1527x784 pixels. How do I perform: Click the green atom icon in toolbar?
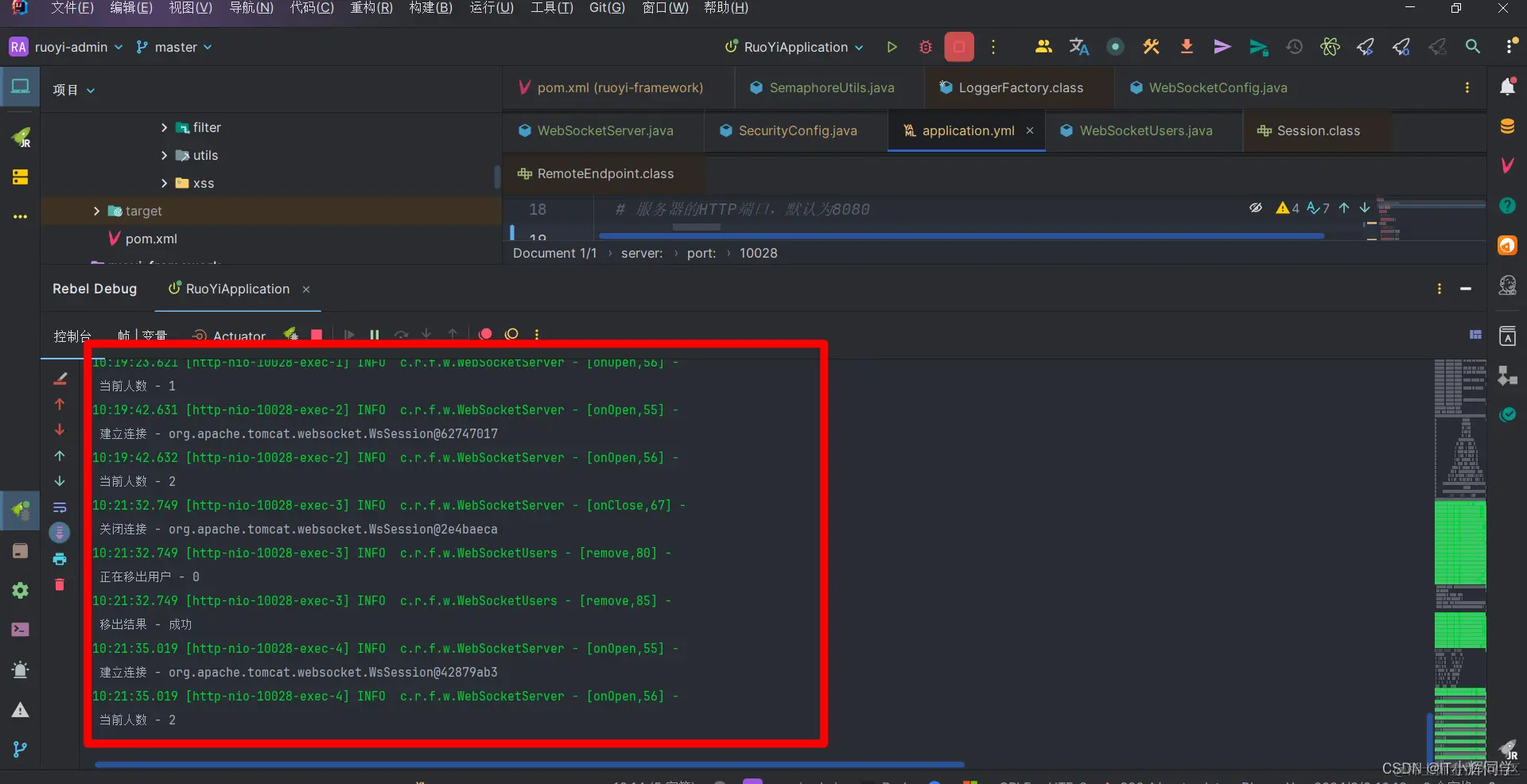(x=1330, y=47)
